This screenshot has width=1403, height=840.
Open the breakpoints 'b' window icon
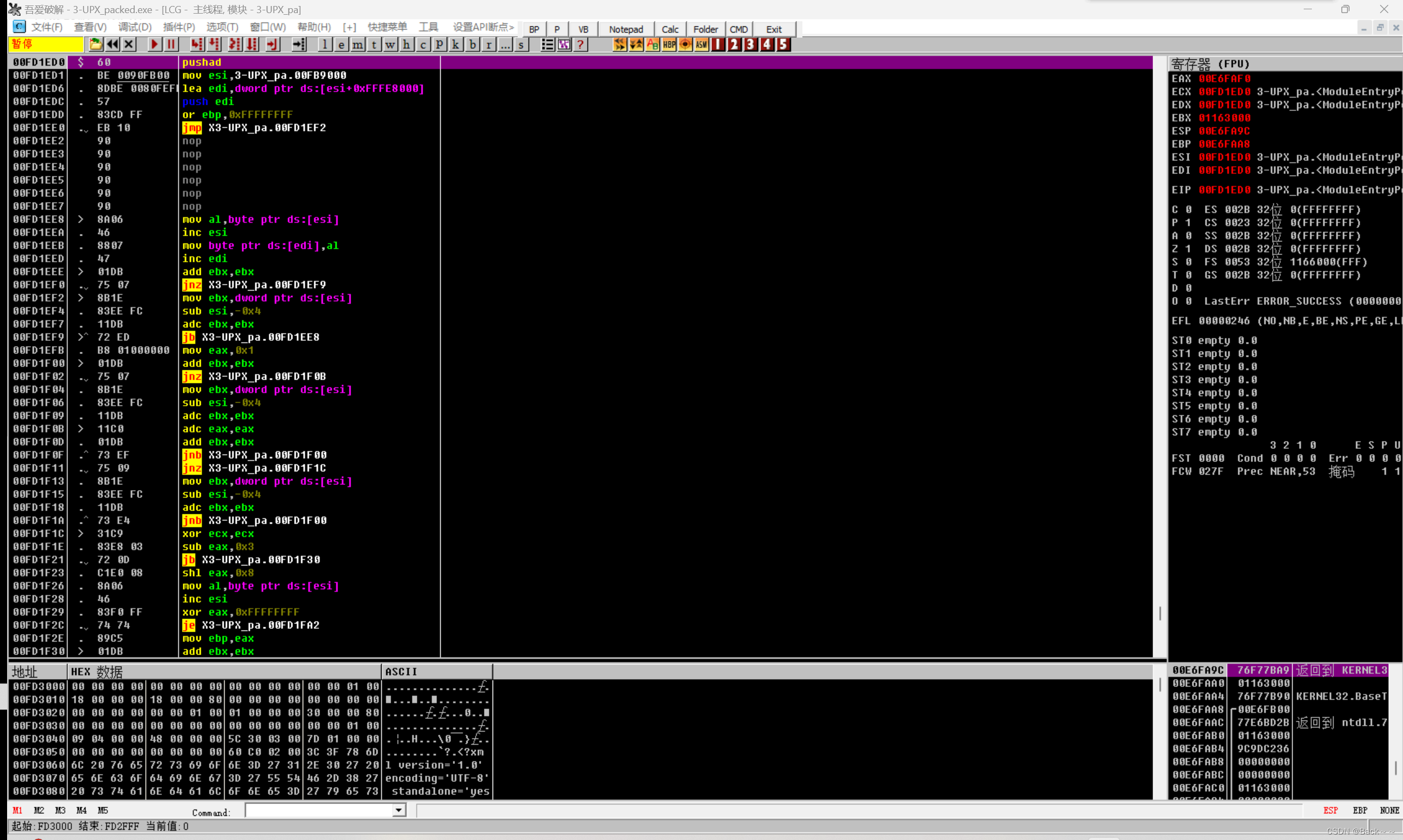(472, 45)
